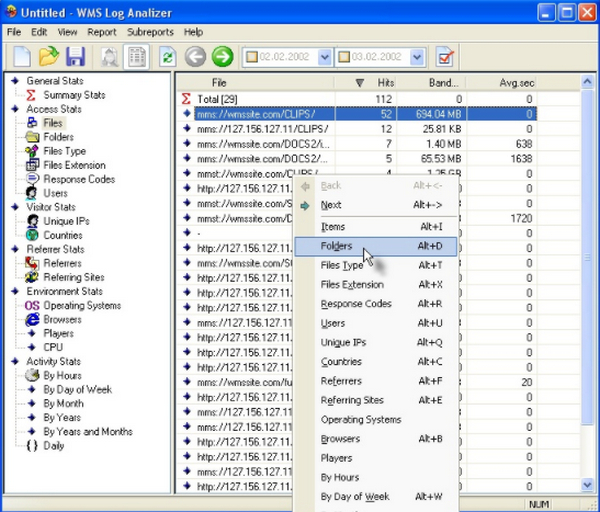Select Visitor Stats tree node
The width and height of the screenshot is (600, 512).
(51, 207)
